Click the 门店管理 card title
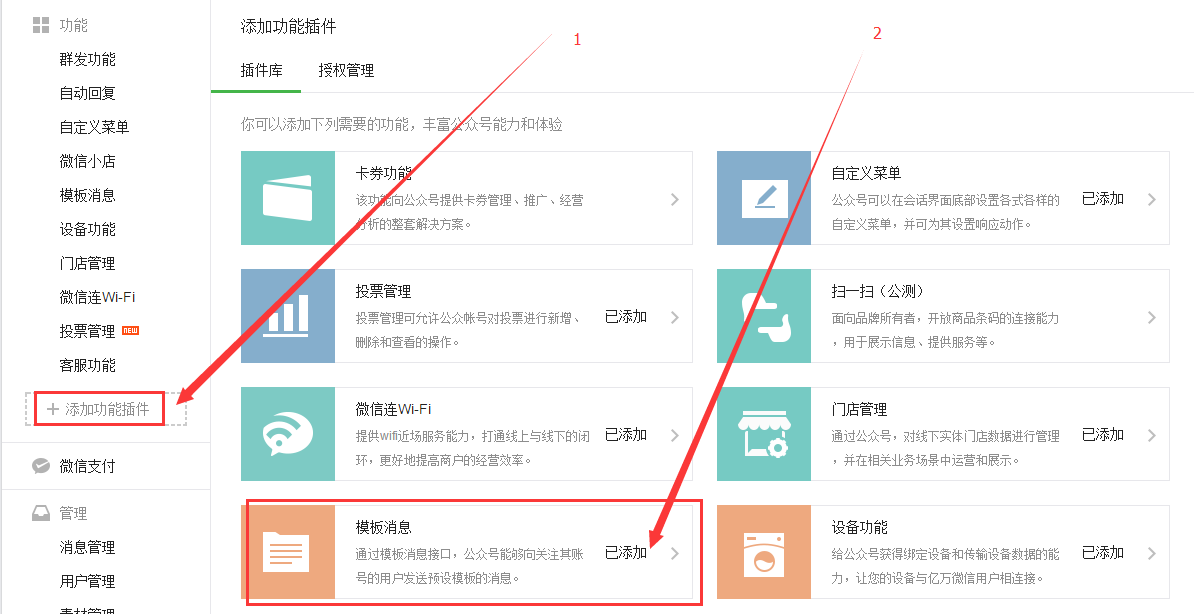Image resolution: width=1194 pixels, height=614 pixels. 860,410
